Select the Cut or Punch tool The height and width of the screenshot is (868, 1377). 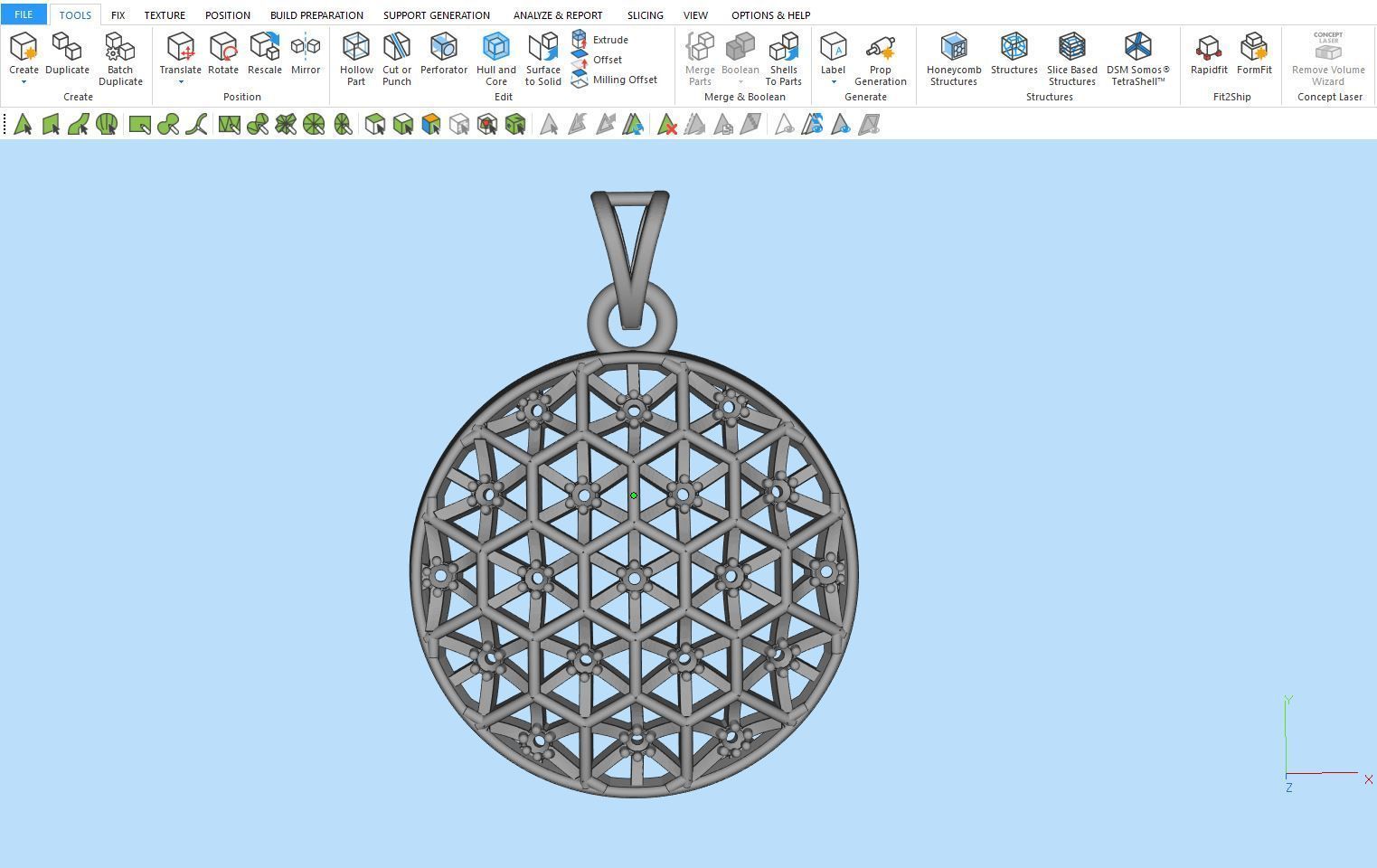coord(397,60)
